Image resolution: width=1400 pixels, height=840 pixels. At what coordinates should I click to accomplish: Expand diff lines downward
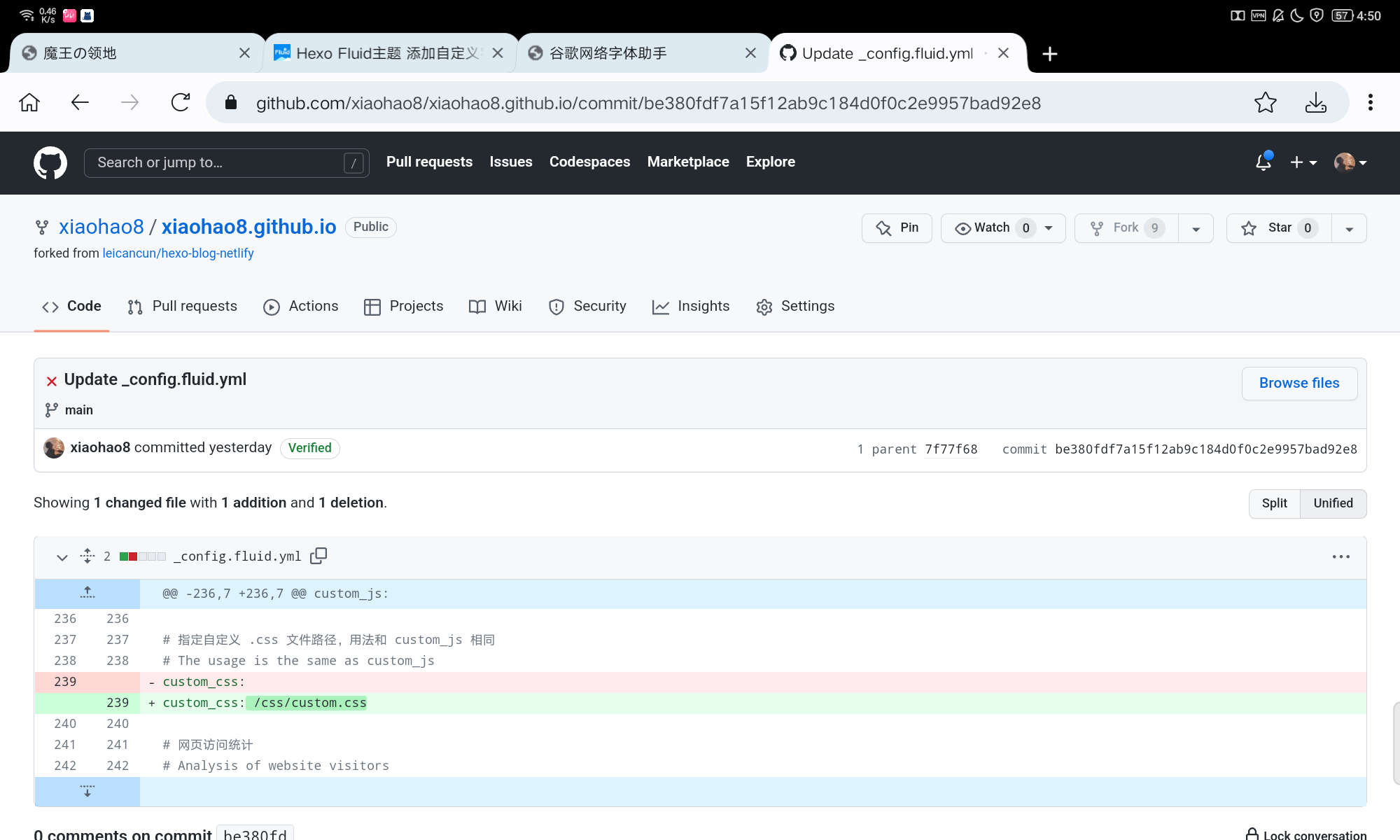coord(87,791)
